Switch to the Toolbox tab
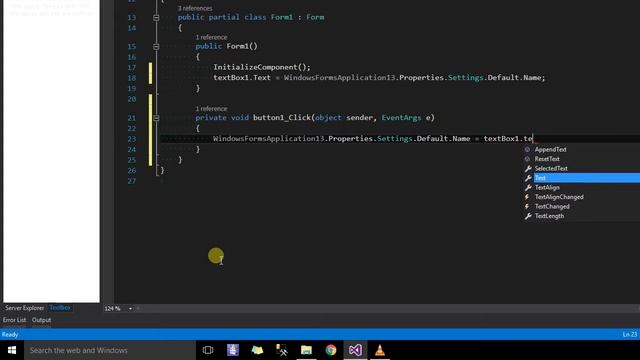 pos(60,308)
